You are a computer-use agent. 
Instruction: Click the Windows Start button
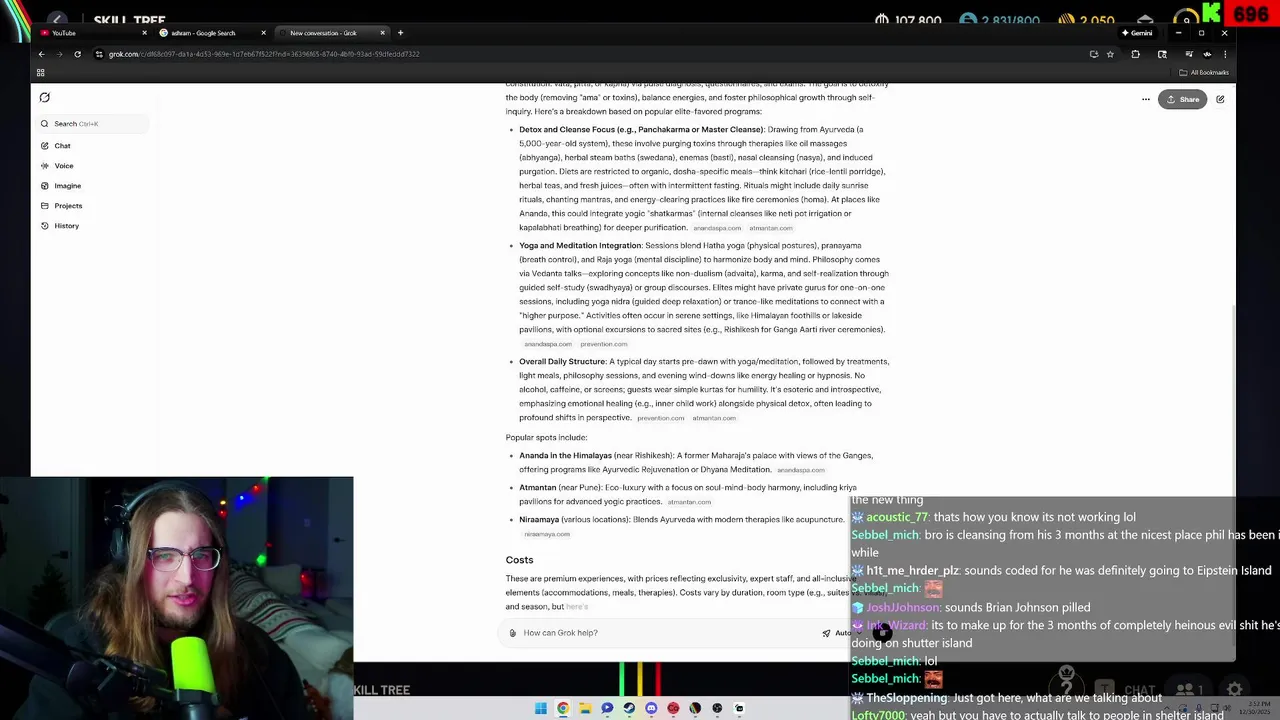541,708
